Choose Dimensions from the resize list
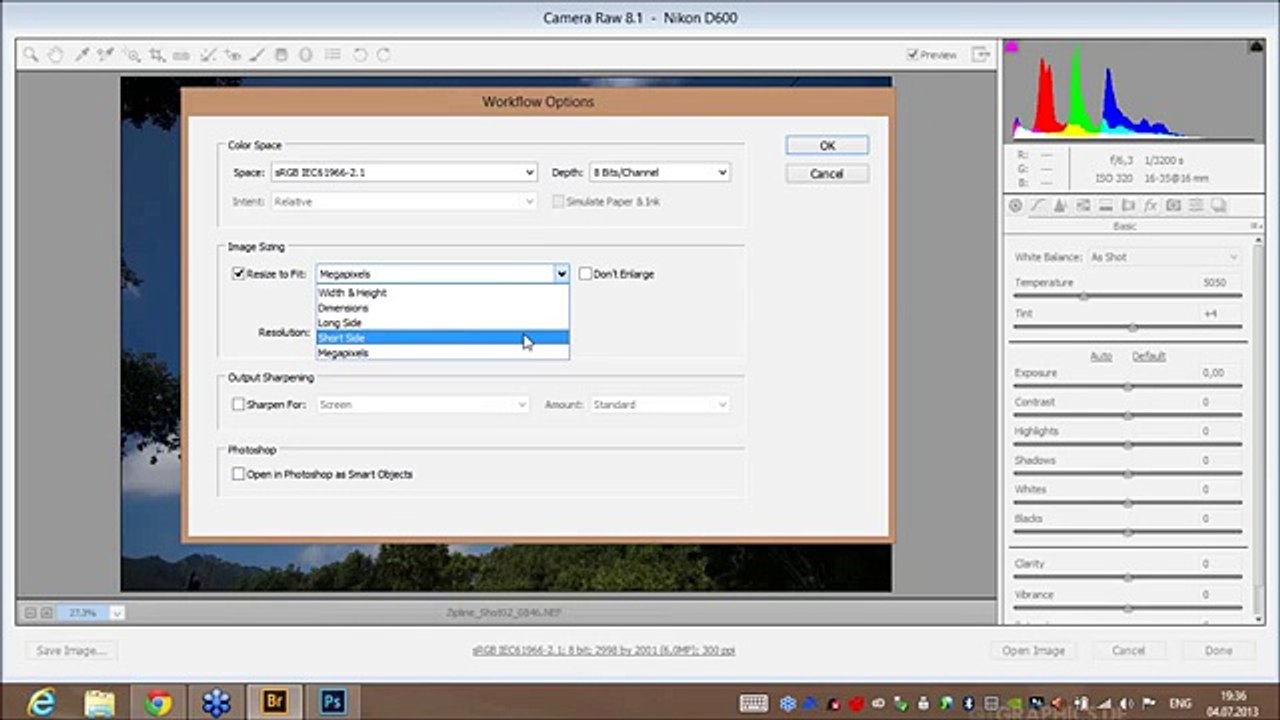Image resolution: width=1280 pixels, height=720 pixels. click(443, 308)
